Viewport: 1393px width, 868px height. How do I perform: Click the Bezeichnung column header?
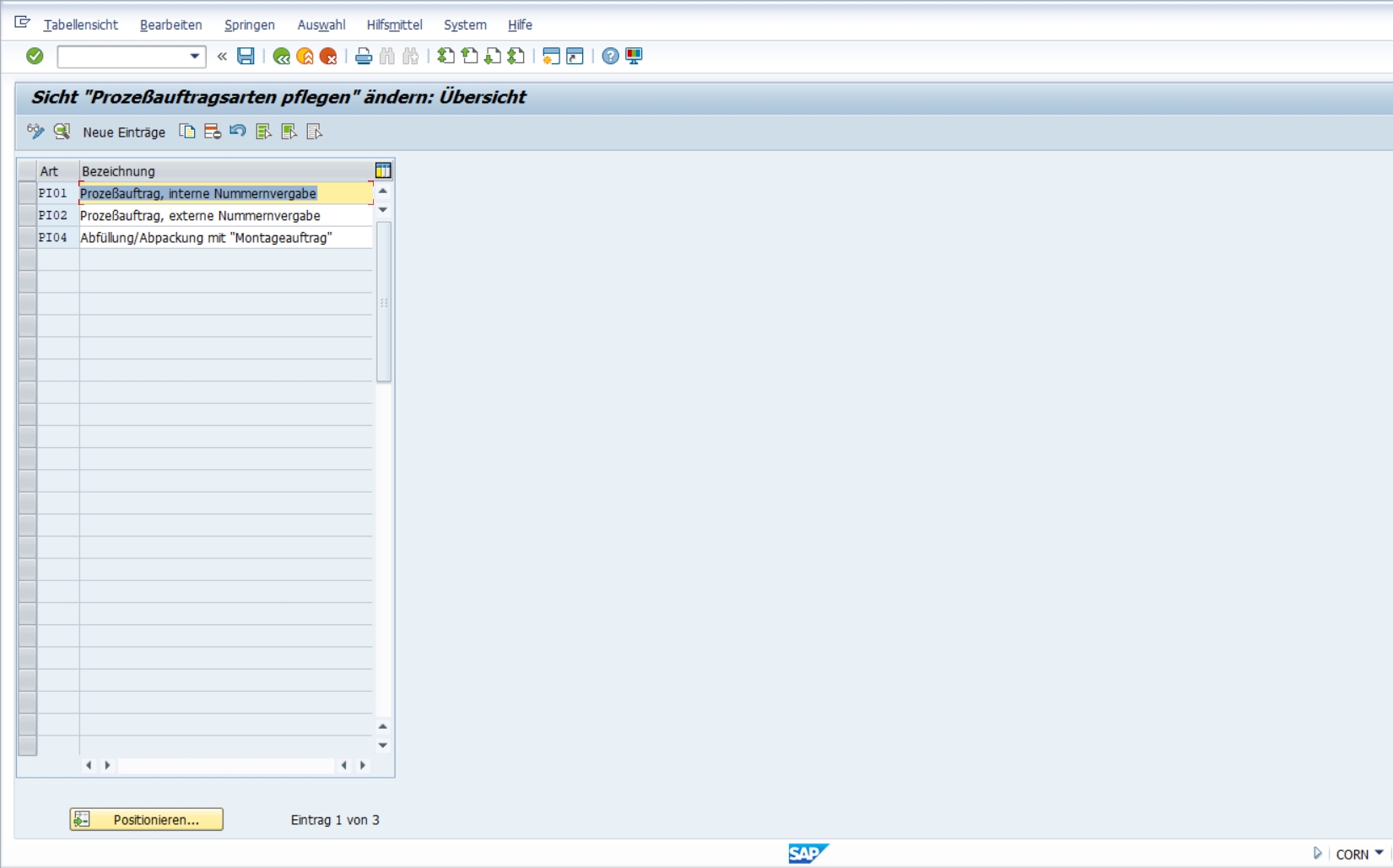(226, 171)
